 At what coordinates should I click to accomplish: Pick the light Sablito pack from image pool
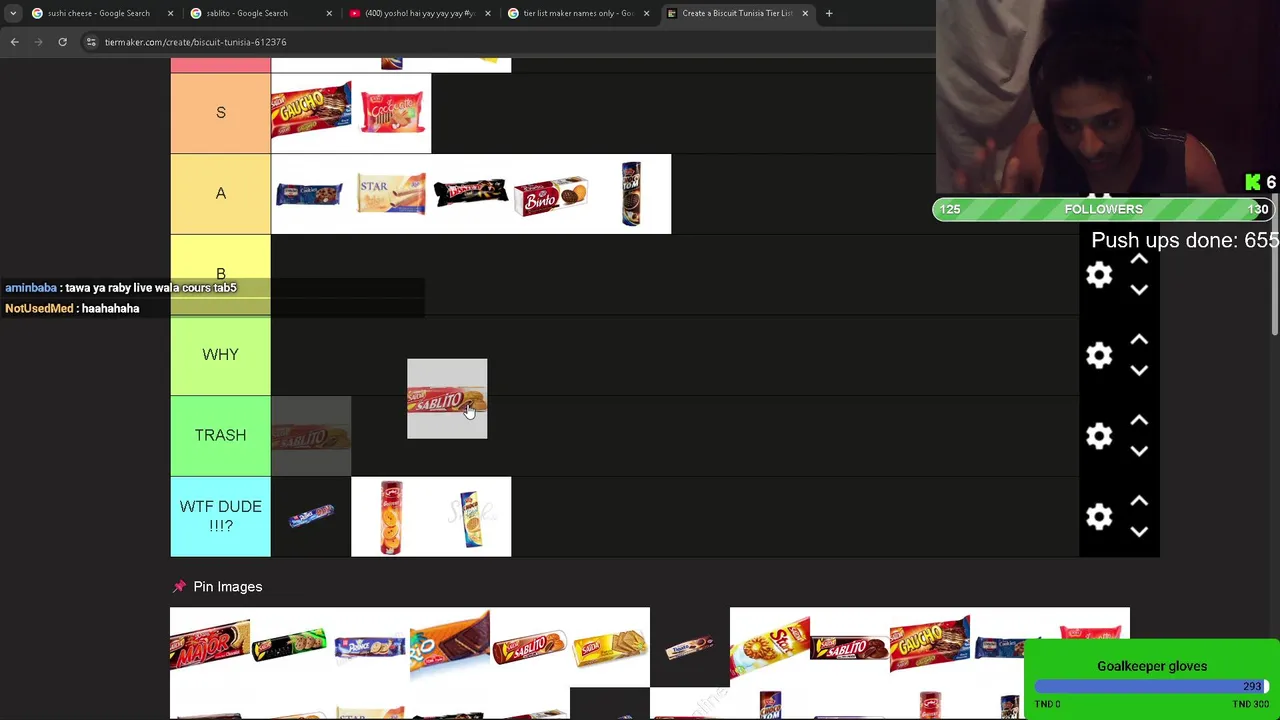[530, 648]
